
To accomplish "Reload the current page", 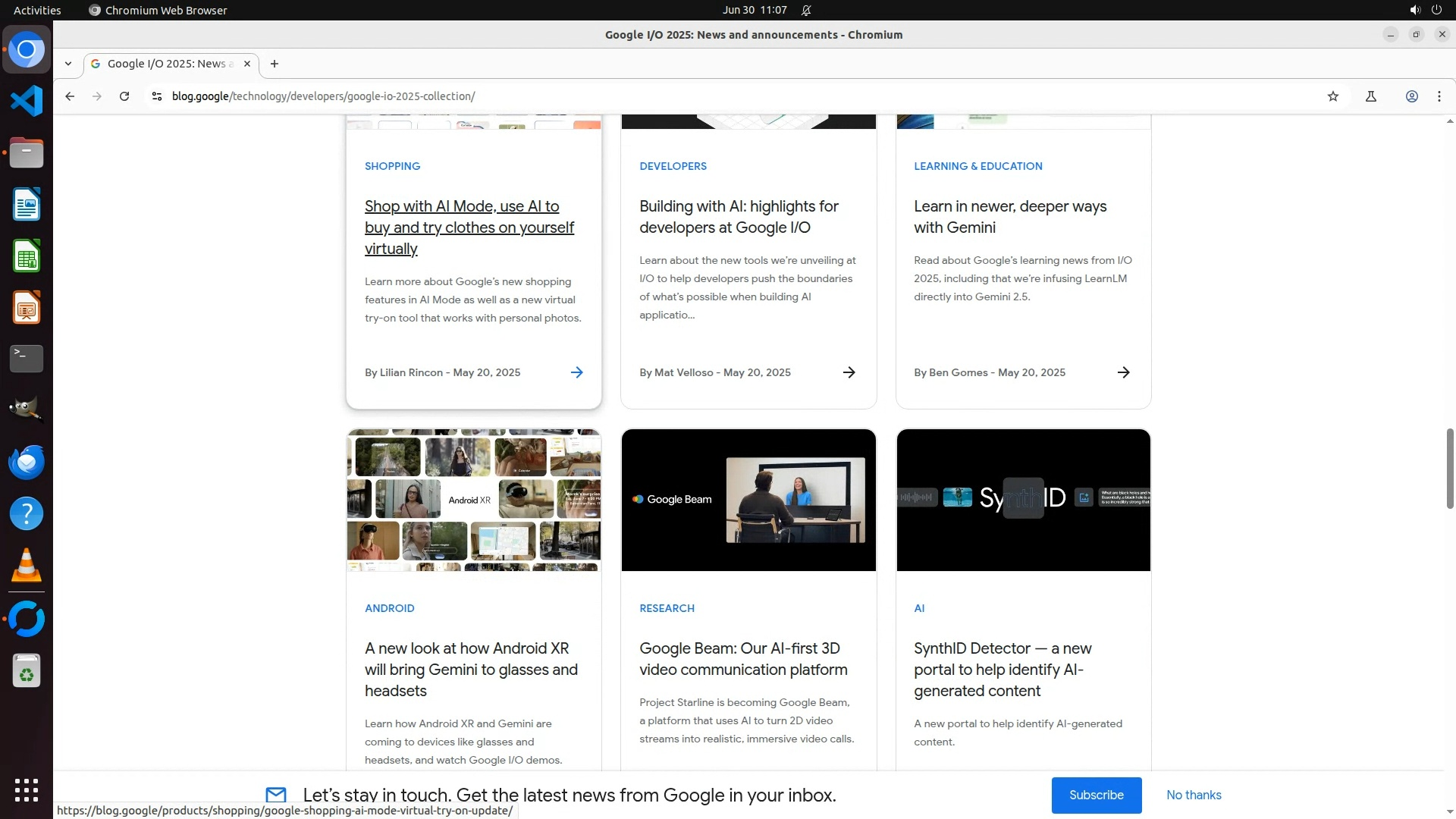I will click(124, 96).
